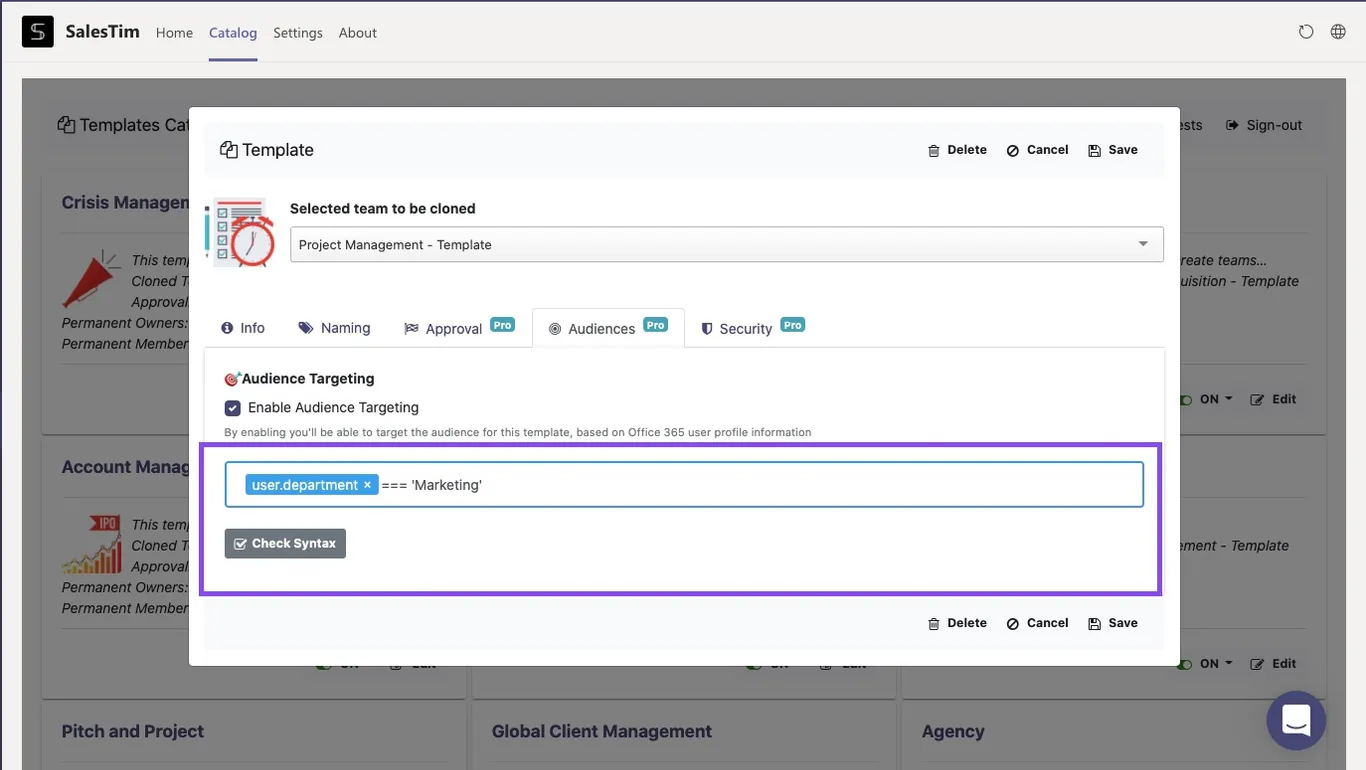The image size is (1366, 770).
Task: Click Edit on the second-row right card
Action: pos(1273,664)
